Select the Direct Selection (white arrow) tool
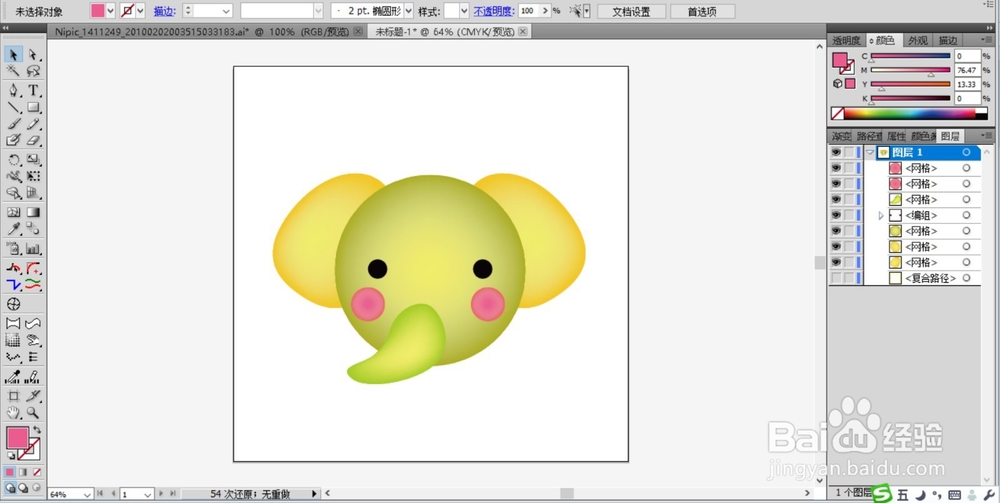This screenshot has height=503, width=1000. coord(33,54)
